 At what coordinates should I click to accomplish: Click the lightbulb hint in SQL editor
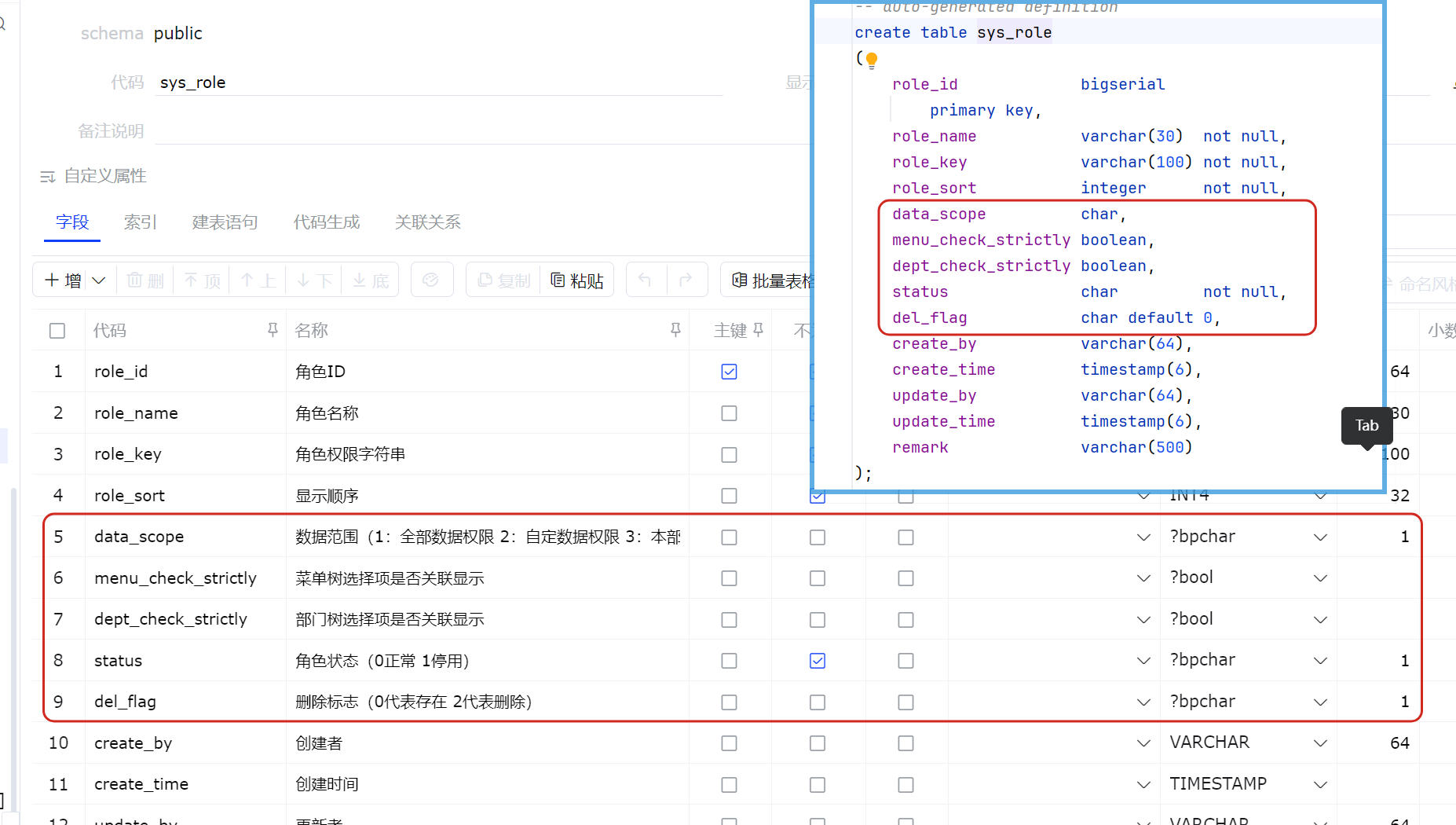[872, 59]
